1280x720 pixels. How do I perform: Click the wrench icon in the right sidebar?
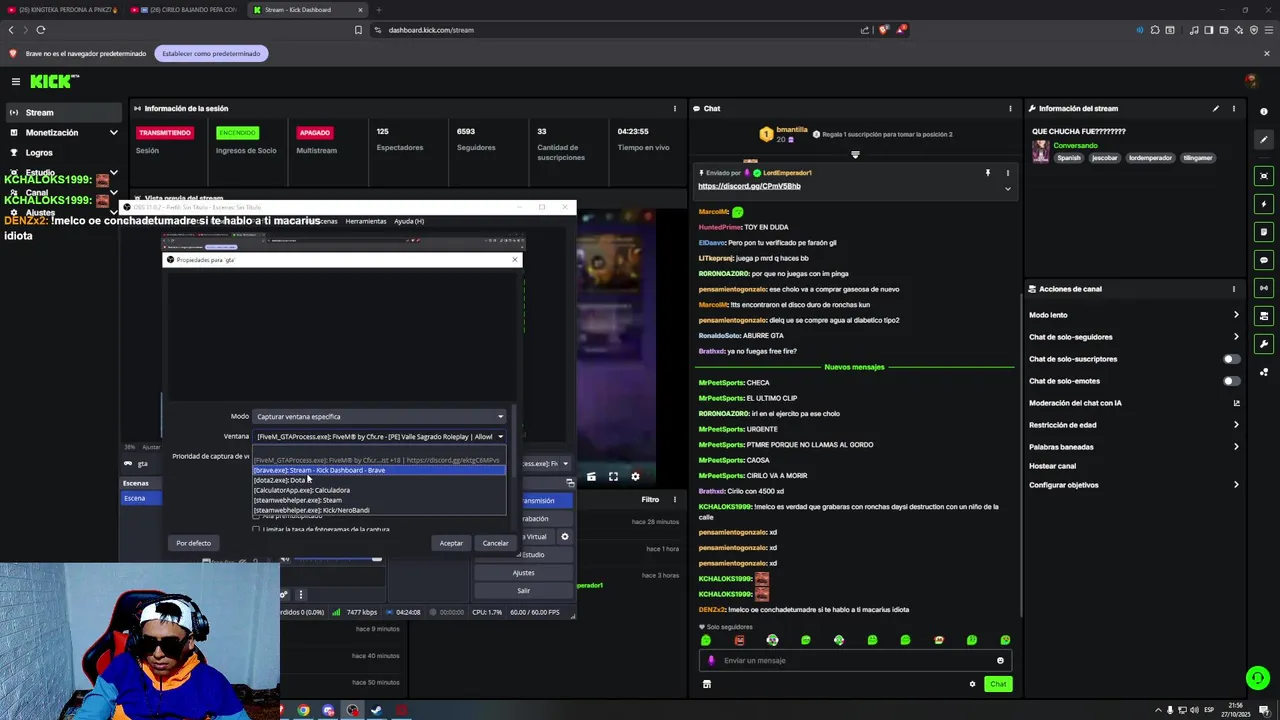[x=1264, y=344]
